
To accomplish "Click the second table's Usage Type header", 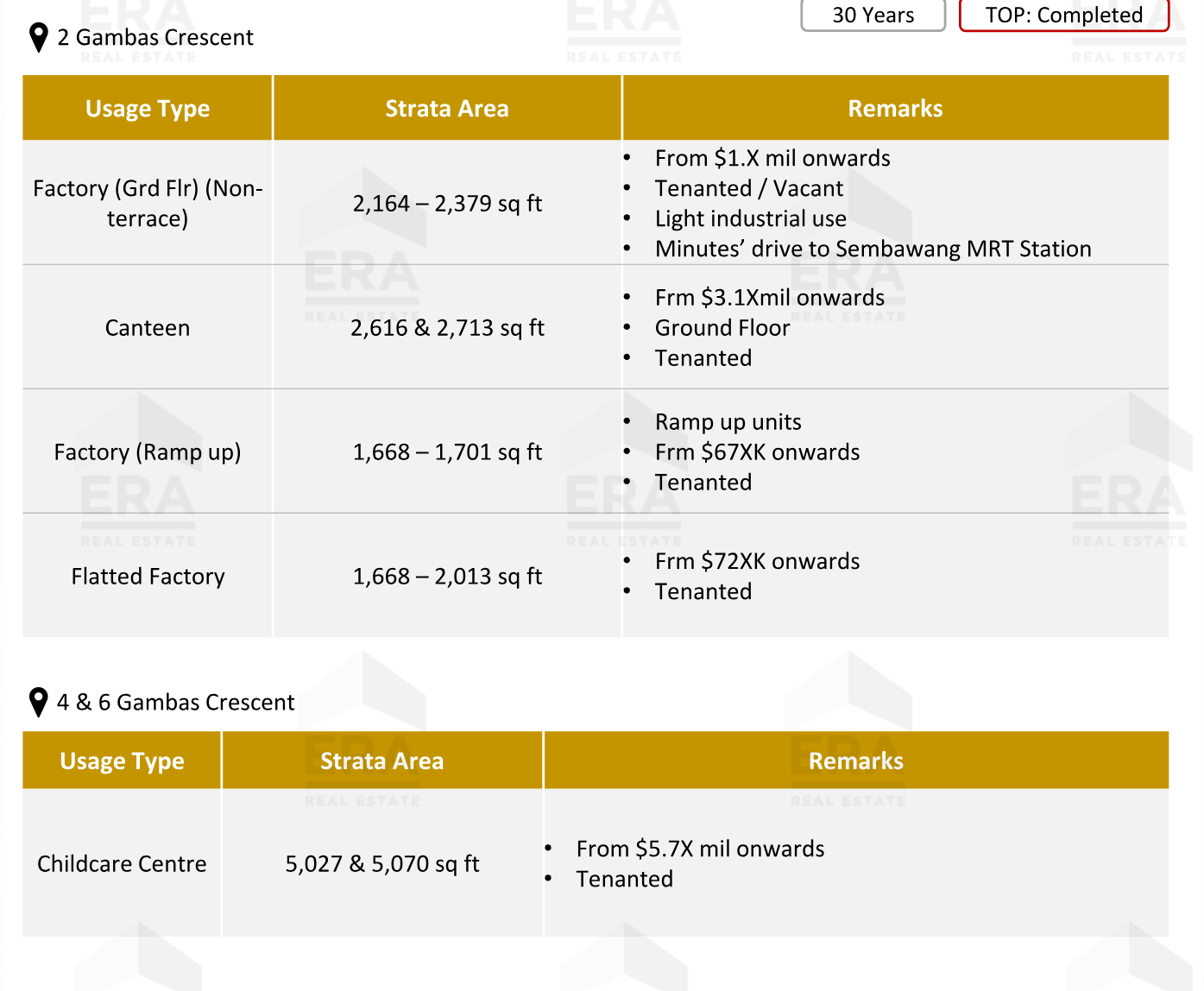I will pyautogui.click(x=122, y=761).
